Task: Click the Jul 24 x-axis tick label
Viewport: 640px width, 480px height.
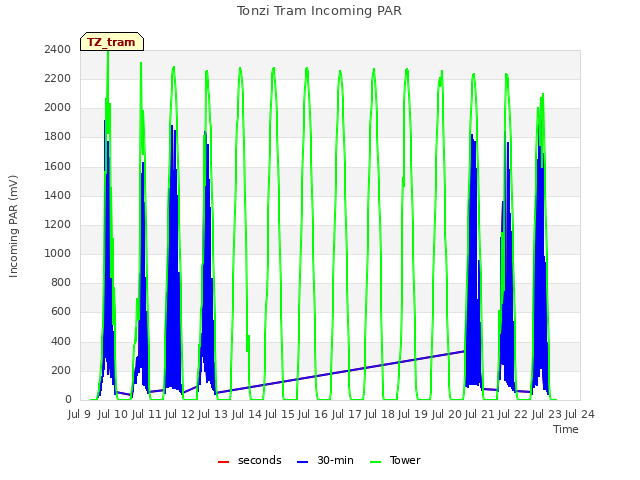Action: tap(580, 415)
